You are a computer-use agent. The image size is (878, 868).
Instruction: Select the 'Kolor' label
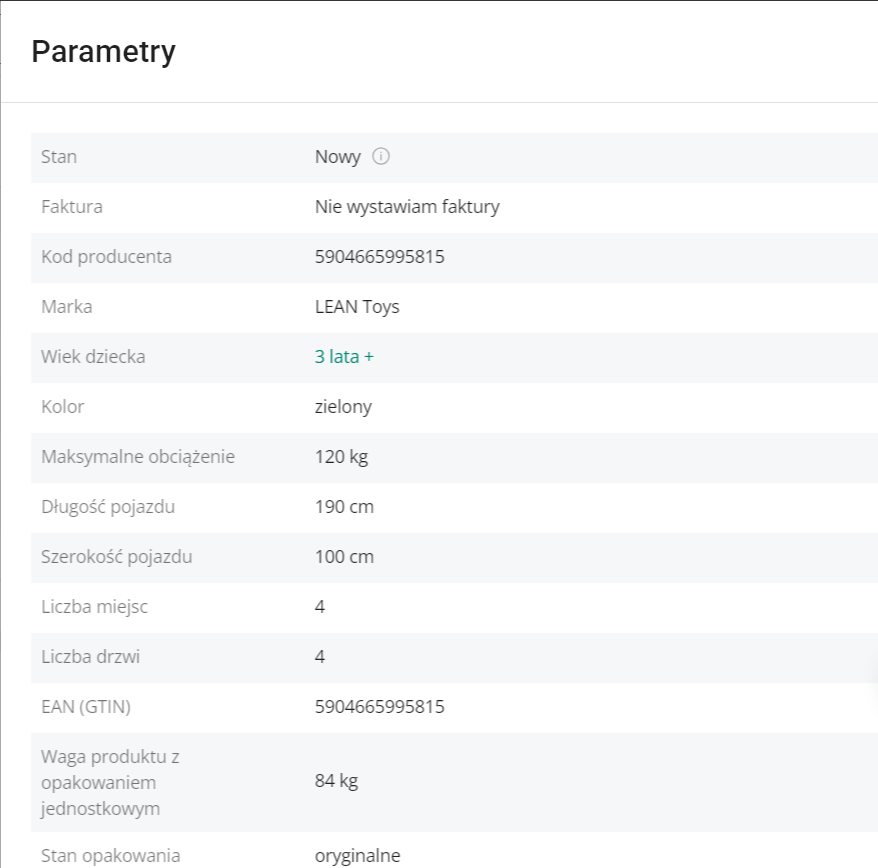pyautogui.click(x=63, y=407)
